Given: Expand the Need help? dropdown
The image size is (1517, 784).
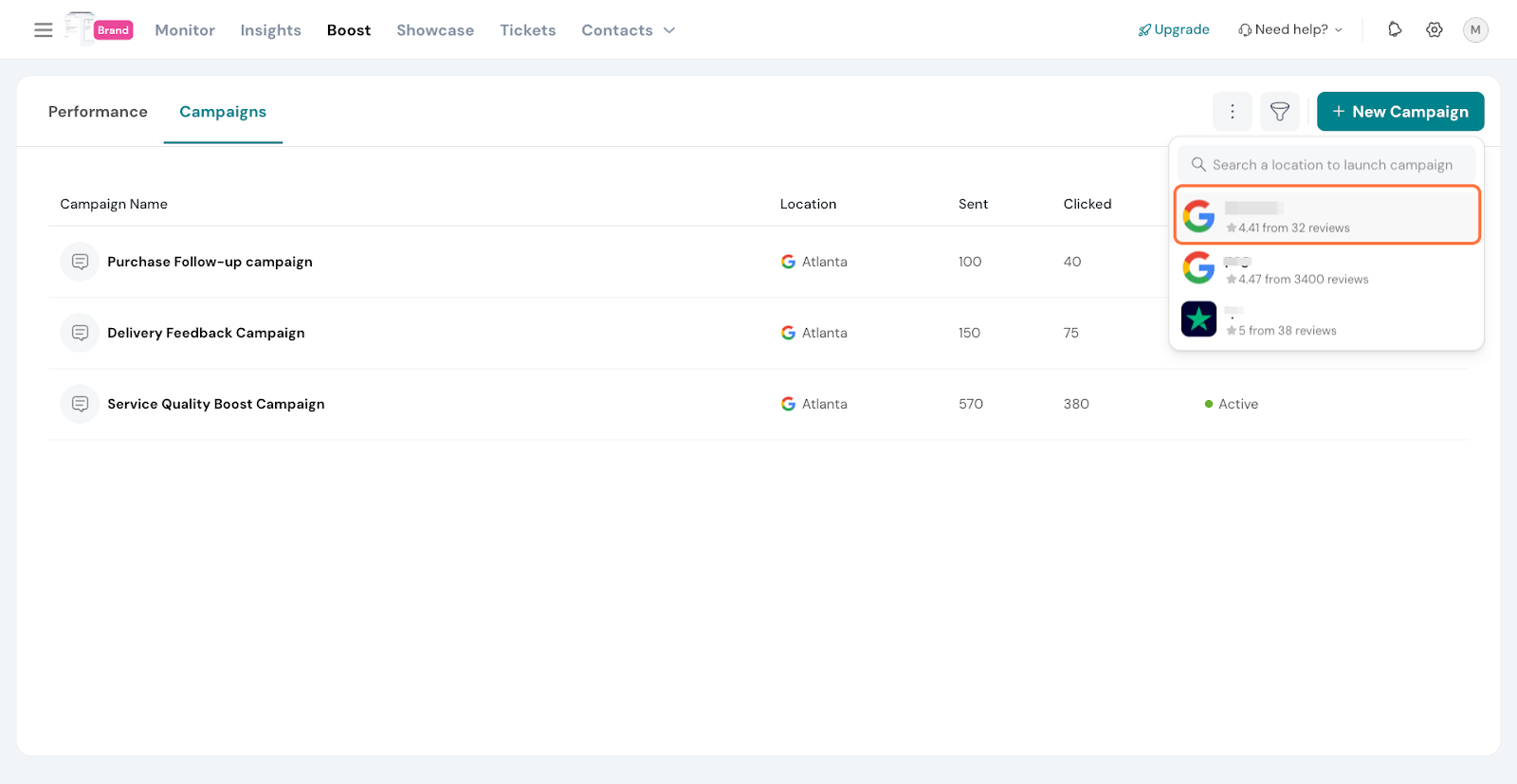Looking at the screenshot, I should point(1290,29).
